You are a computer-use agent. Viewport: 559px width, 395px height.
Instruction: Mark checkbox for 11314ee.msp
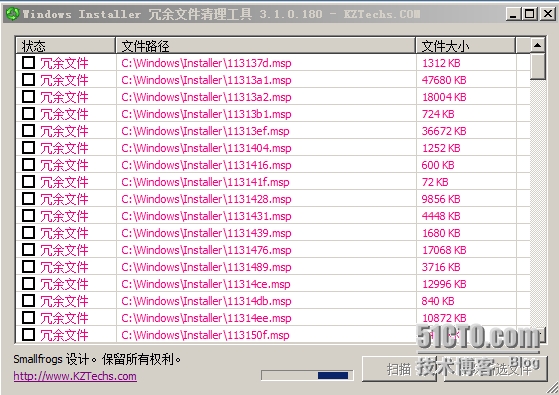pyautogui.click(x=29, y=318)
